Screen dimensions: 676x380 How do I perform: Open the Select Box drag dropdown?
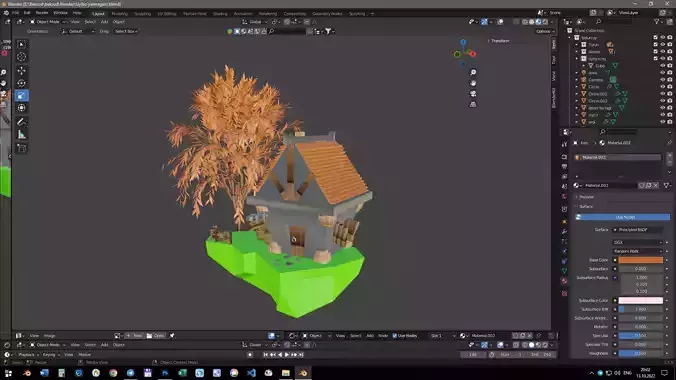point(126,31)
